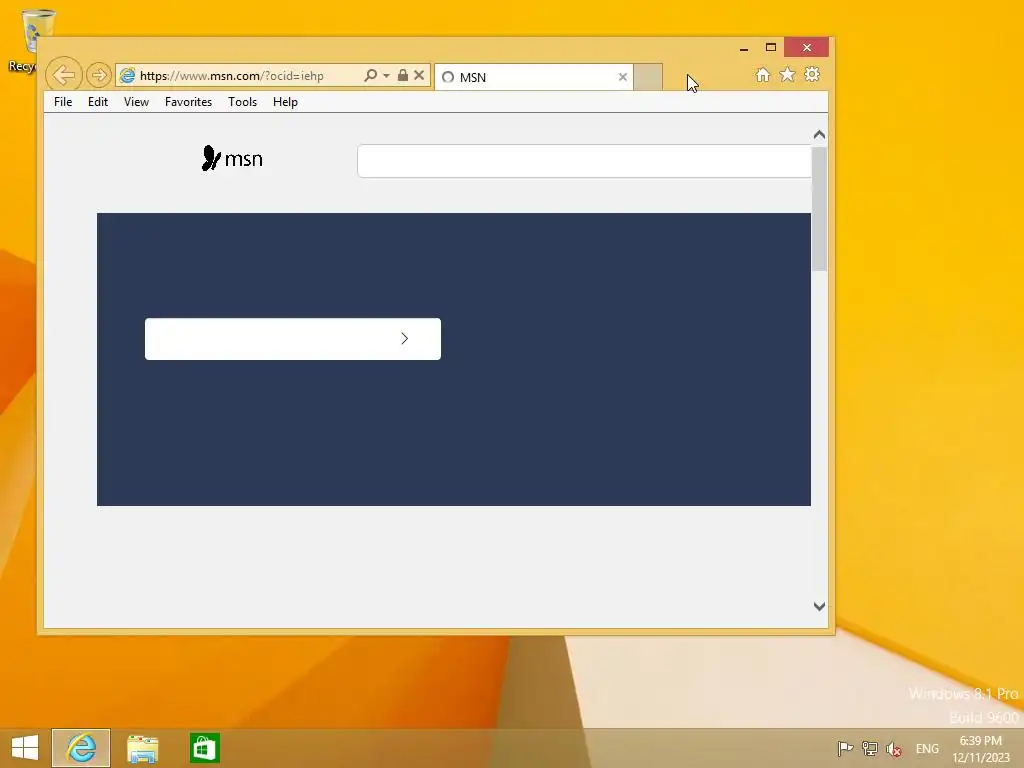The height and width of the screenshot is (768, 1024).
Task: Open the Windows Store taskbar icon
Action: click(x=204, y=748)
